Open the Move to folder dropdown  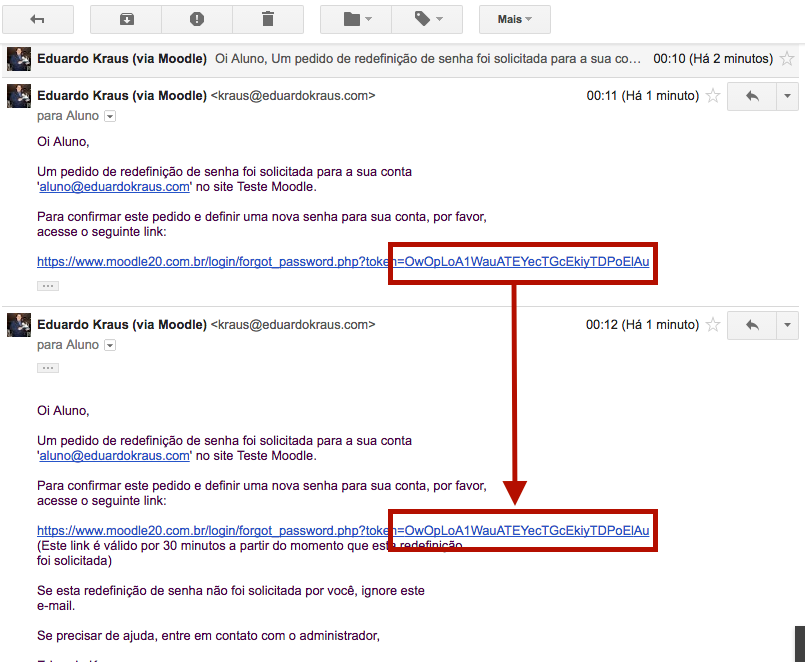pos(356,20)
